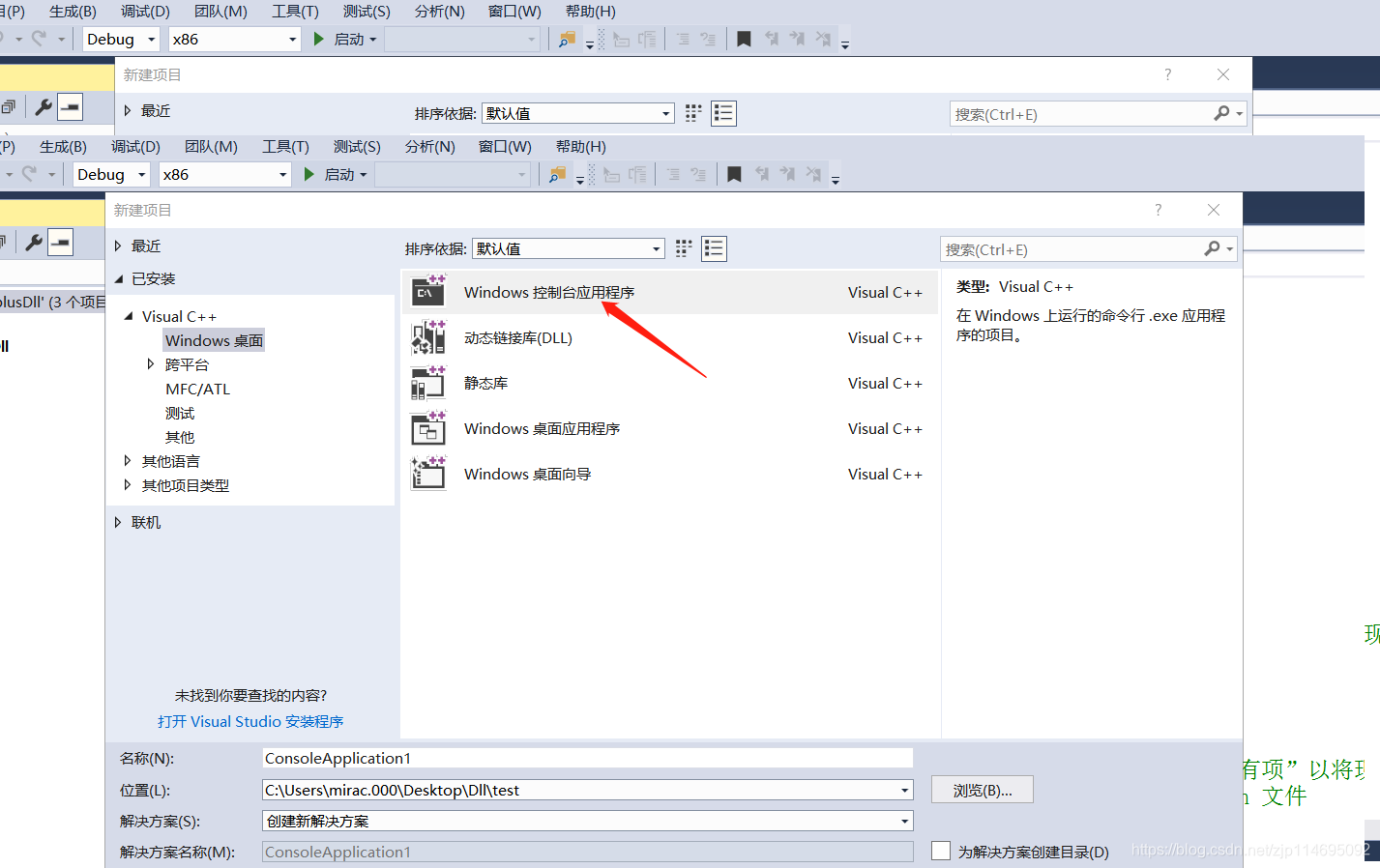1380x868 pixels.
Task: Click help question mark in front dialog
Action: tap(1158, 210)
